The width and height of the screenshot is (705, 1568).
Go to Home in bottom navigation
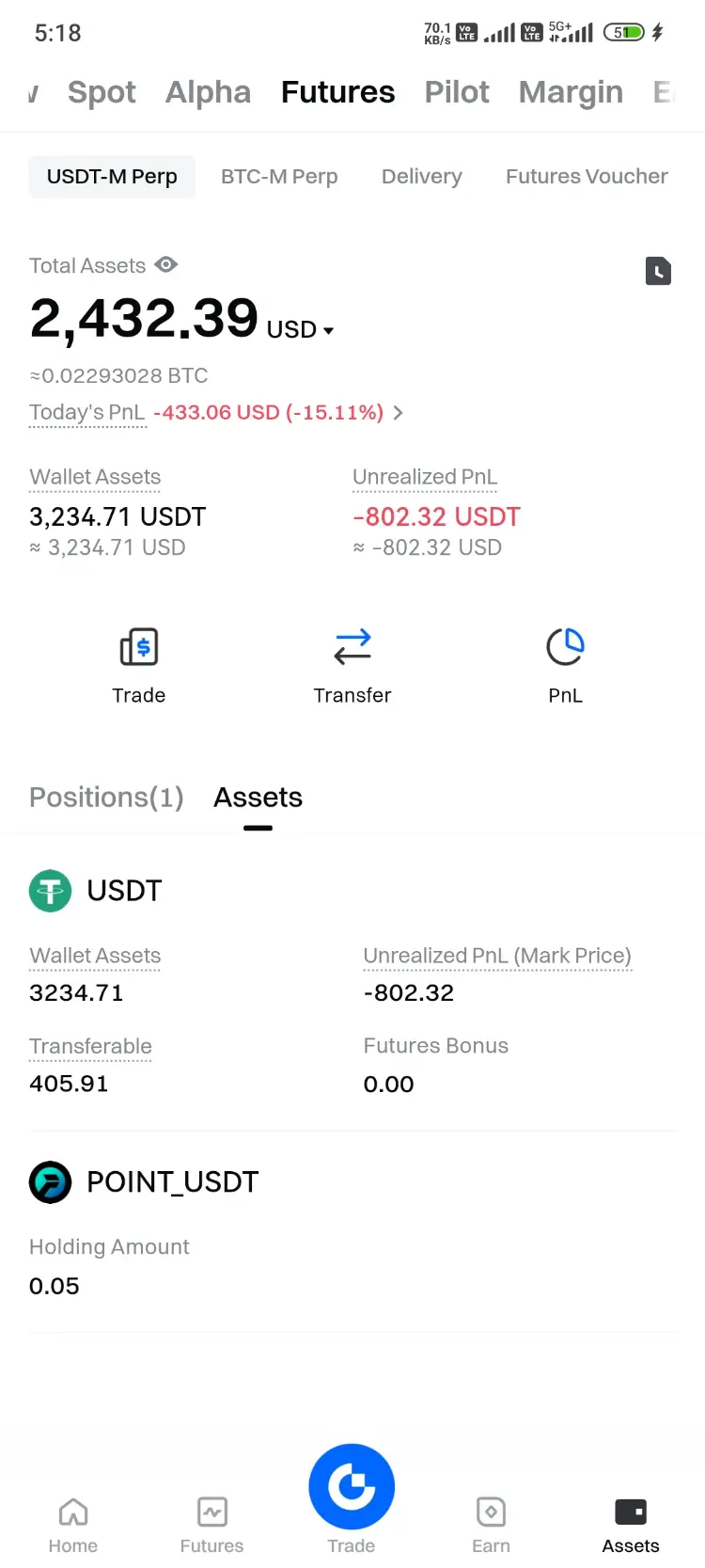click(x=73, y=1525)
